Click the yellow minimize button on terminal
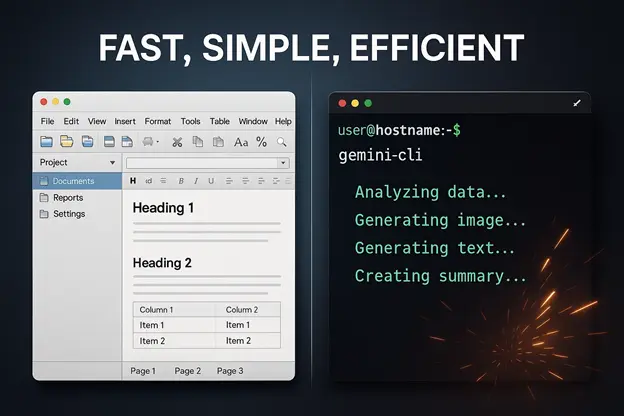The width and height of the screenshot is (624, 416). click(355, 104)
